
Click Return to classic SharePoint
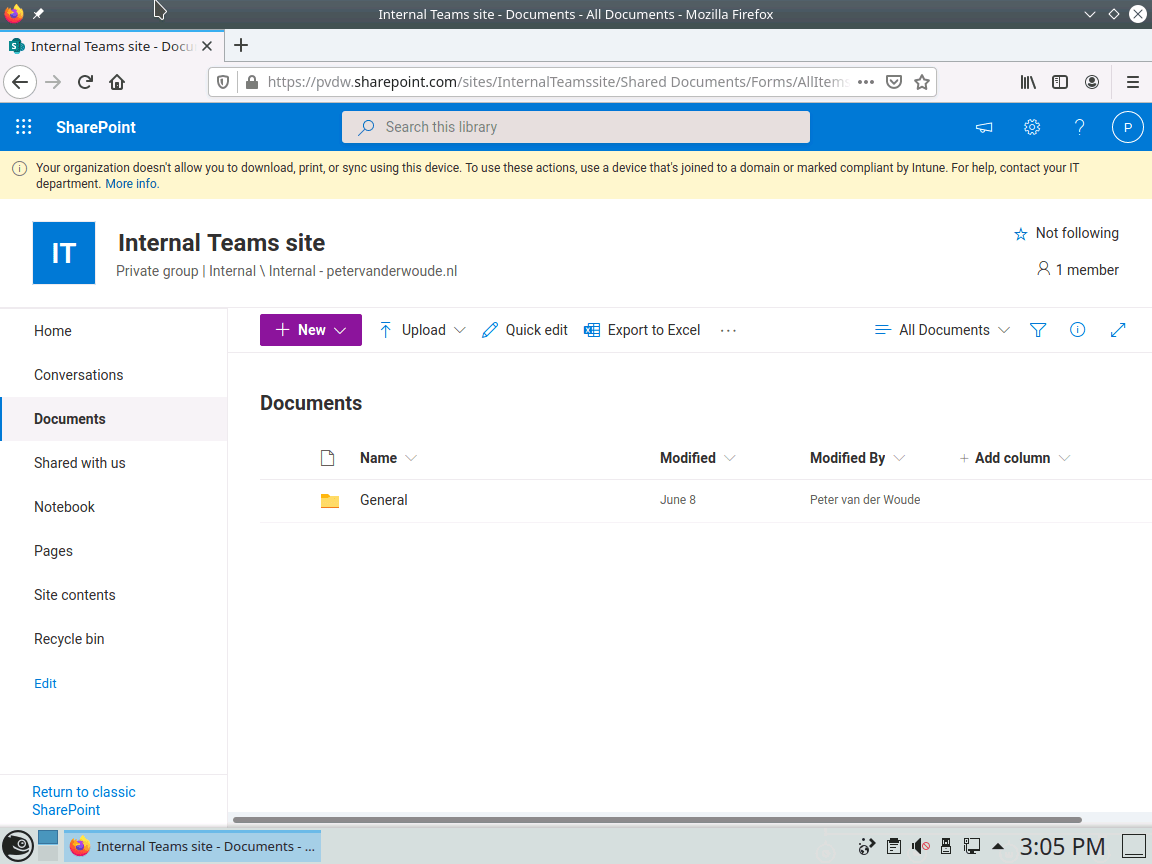(83, 800)
